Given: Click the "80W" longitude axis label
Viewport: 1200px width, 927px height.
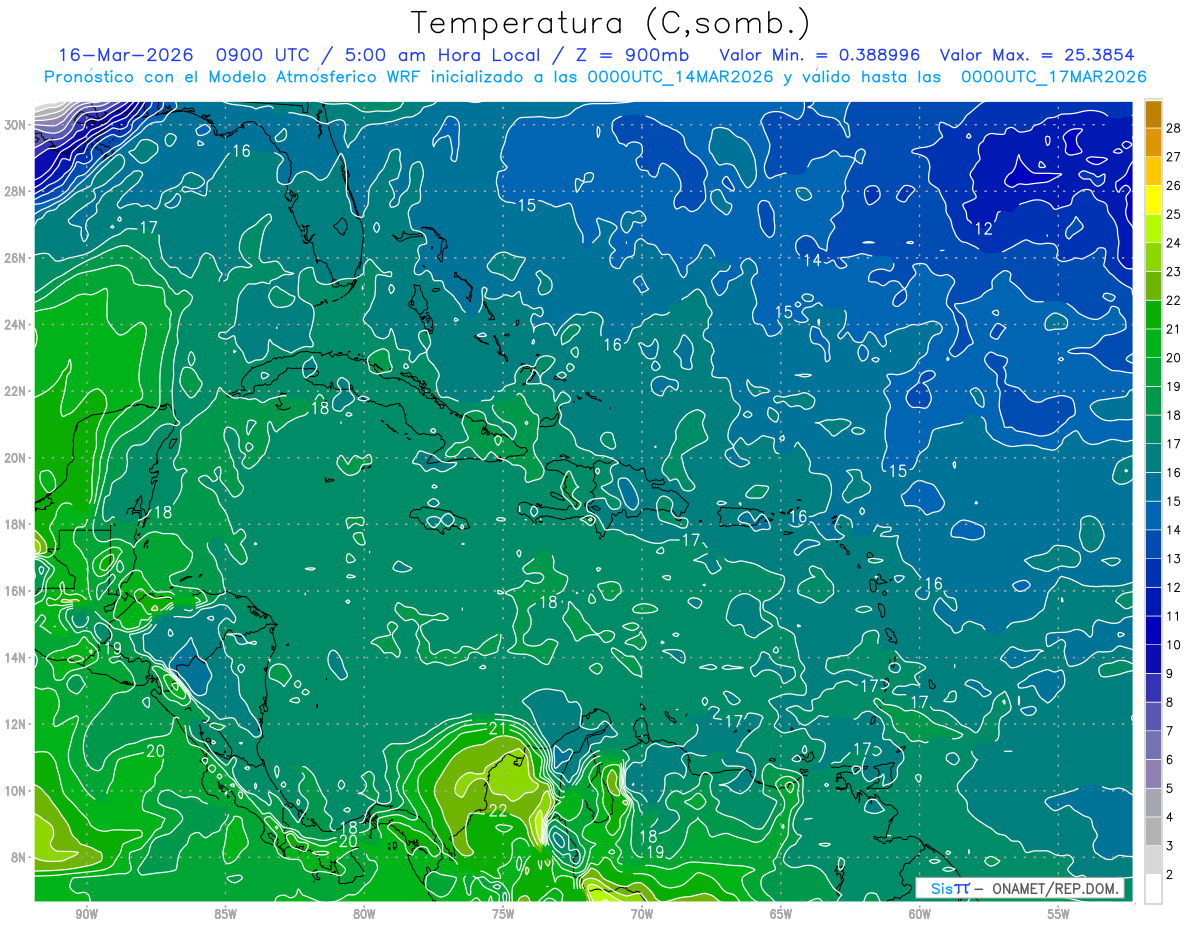Looking at the screenshot, I should [x=364, y=914].
